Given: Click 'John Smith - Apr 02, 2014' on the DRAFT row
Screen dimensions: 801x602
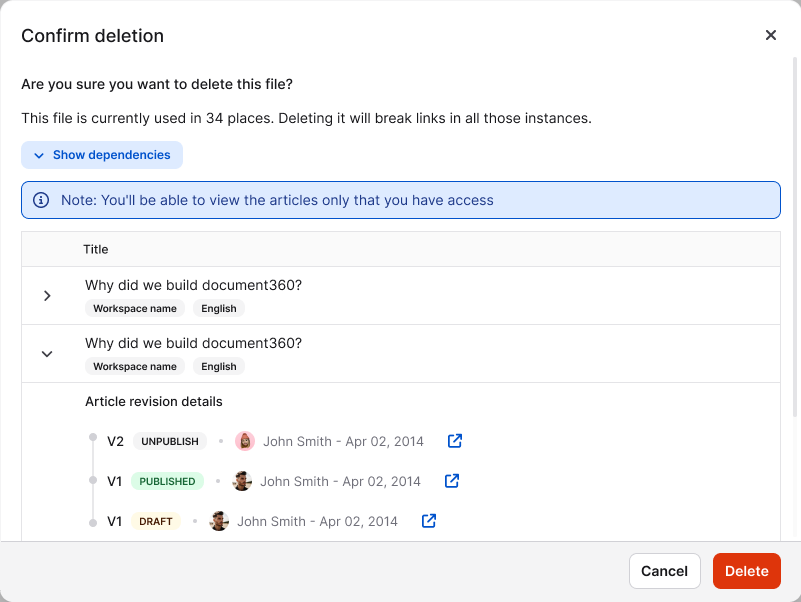Looking at the screenshot, I should (317, 521).
